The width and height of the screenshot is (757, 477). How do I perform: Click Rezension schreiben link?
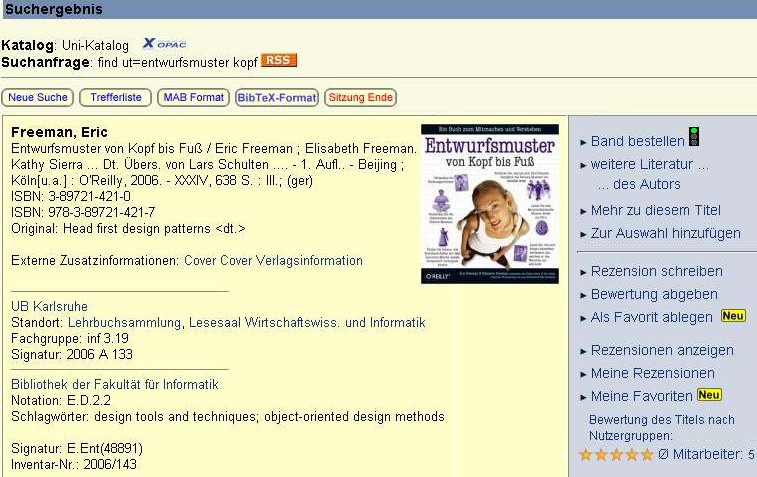657,271
